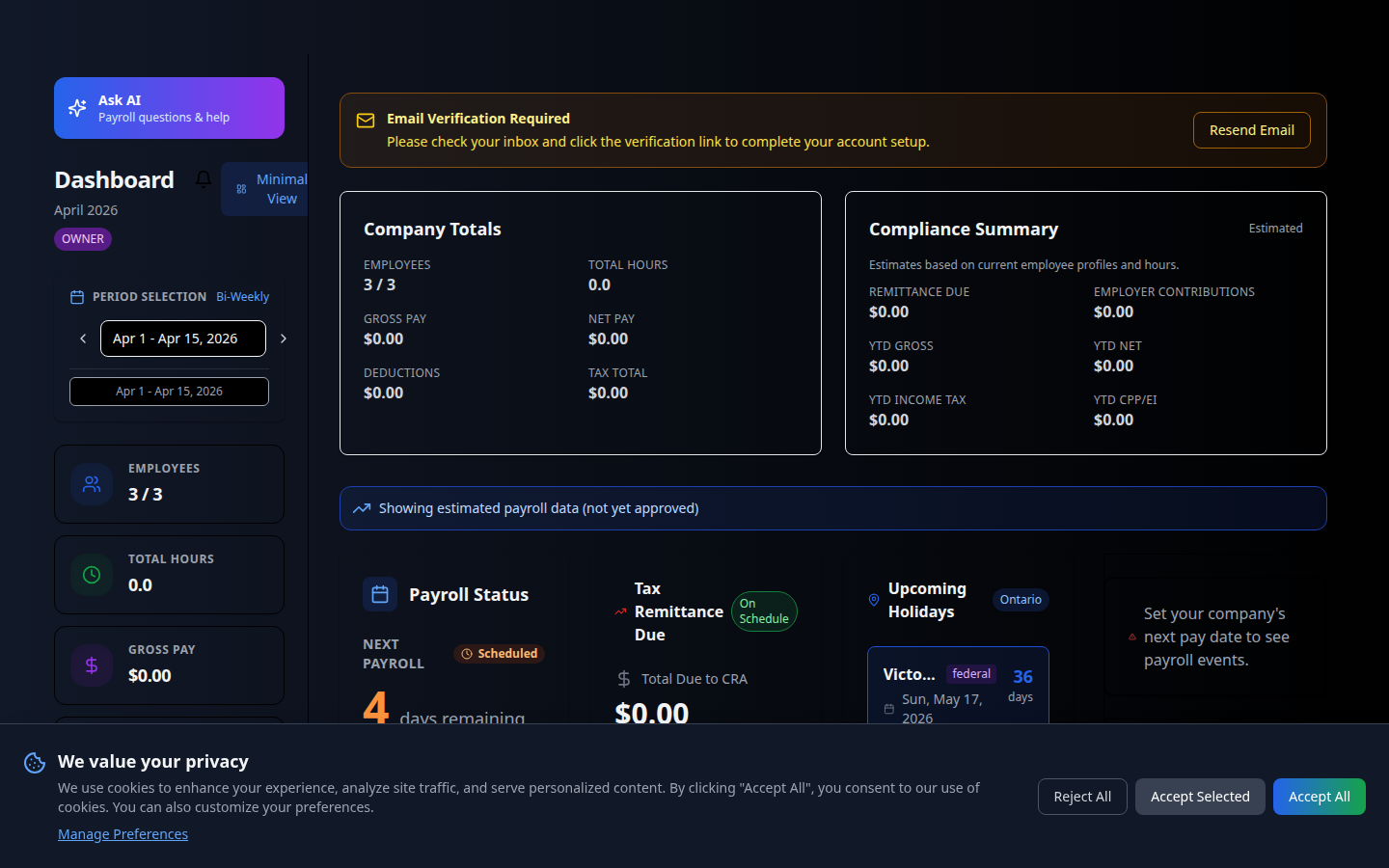This screenshot has height=868, width=1389.
Task: Click the Gross Pay dollar icon
Action: 92,665
